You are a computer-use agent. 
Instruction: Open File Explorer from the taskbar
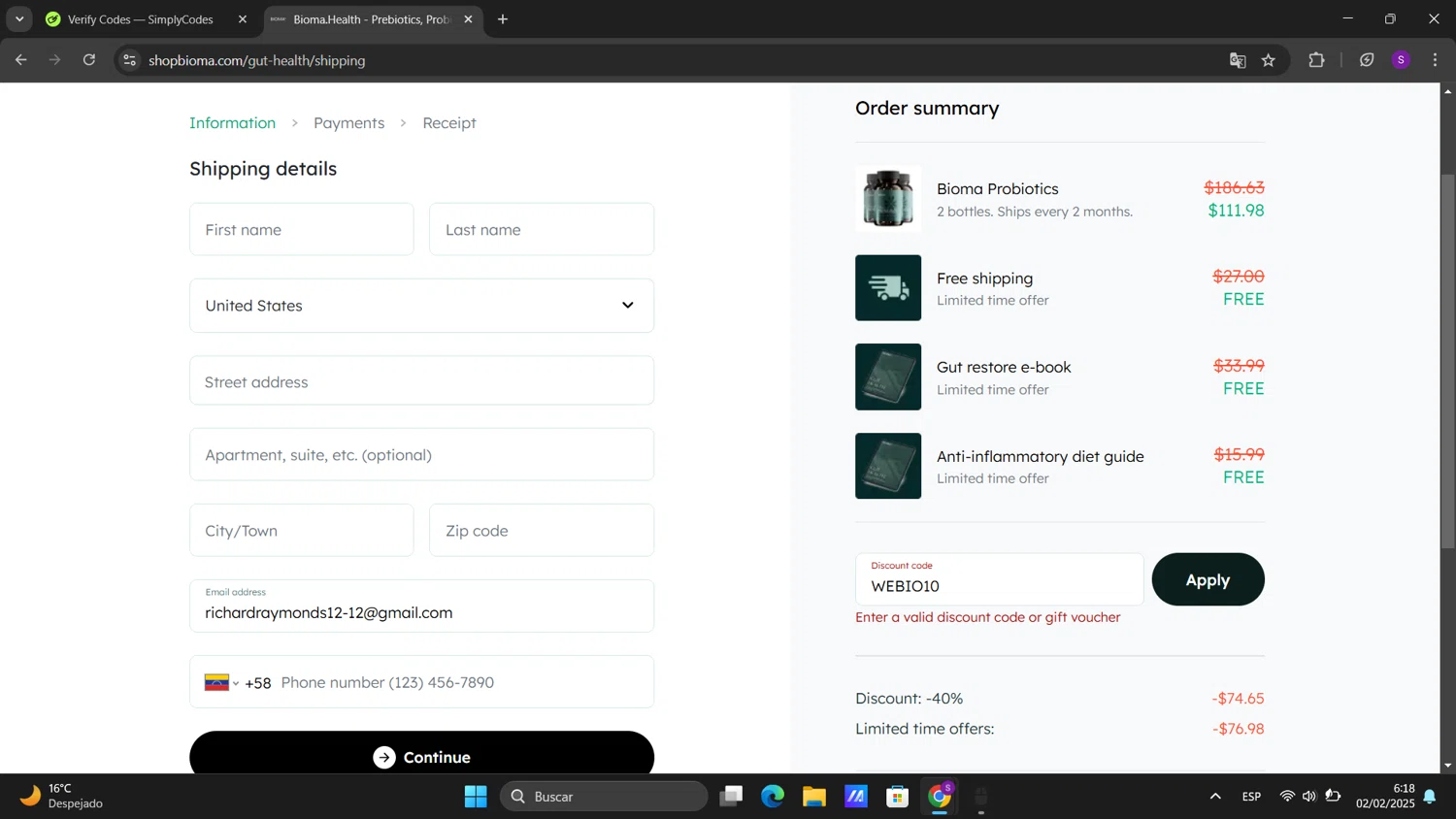[x=814, y=797]
